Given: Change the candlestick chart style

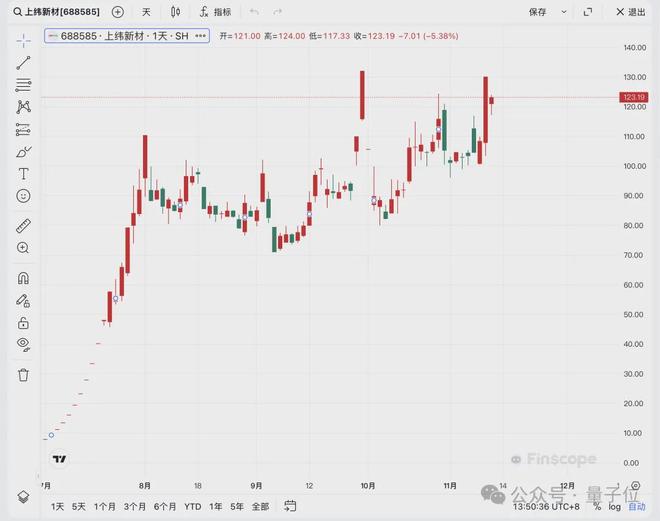Looking at the screenshot, I should [176, 12].
